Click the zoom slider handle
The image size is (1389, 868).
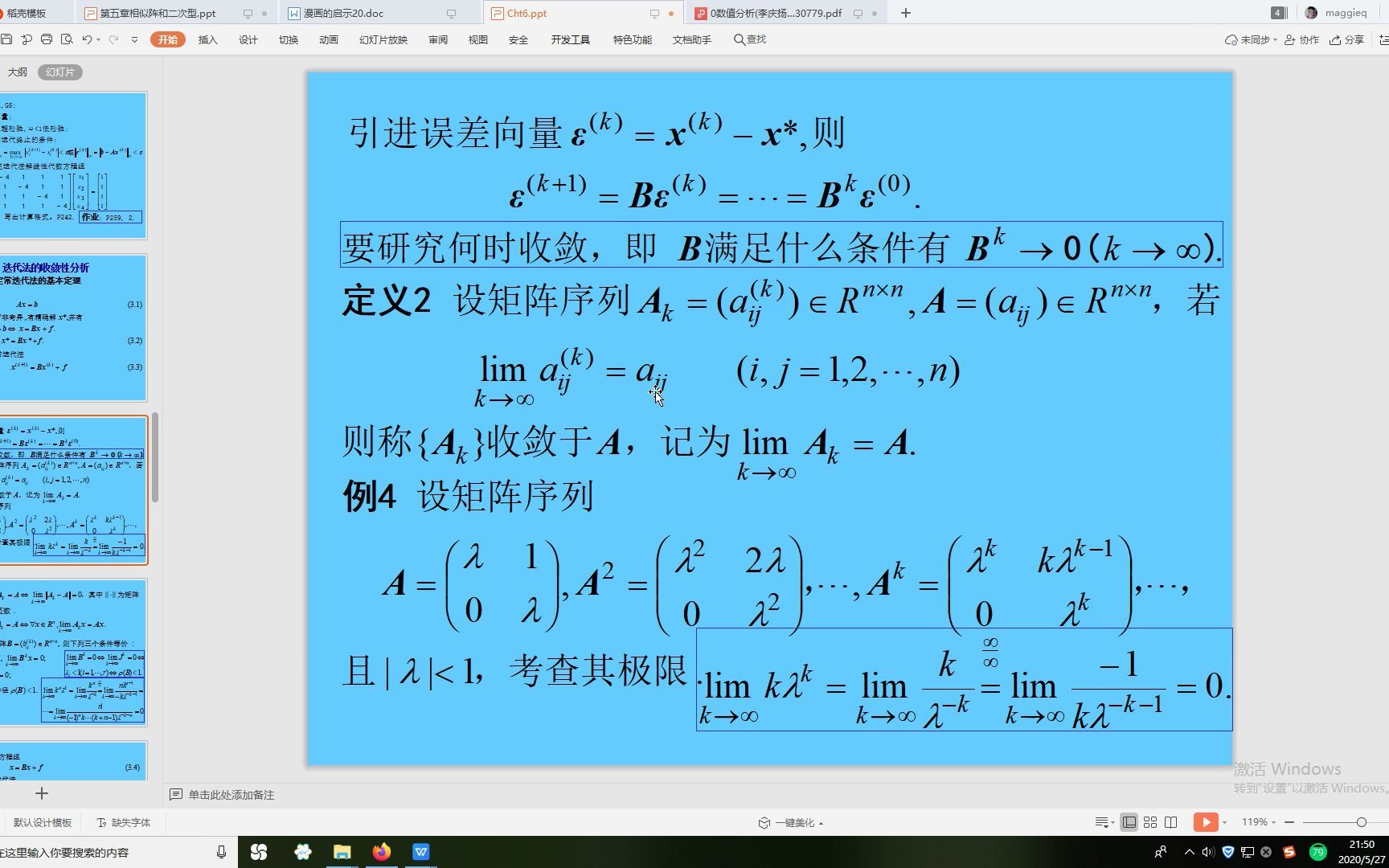[1361, 822]
